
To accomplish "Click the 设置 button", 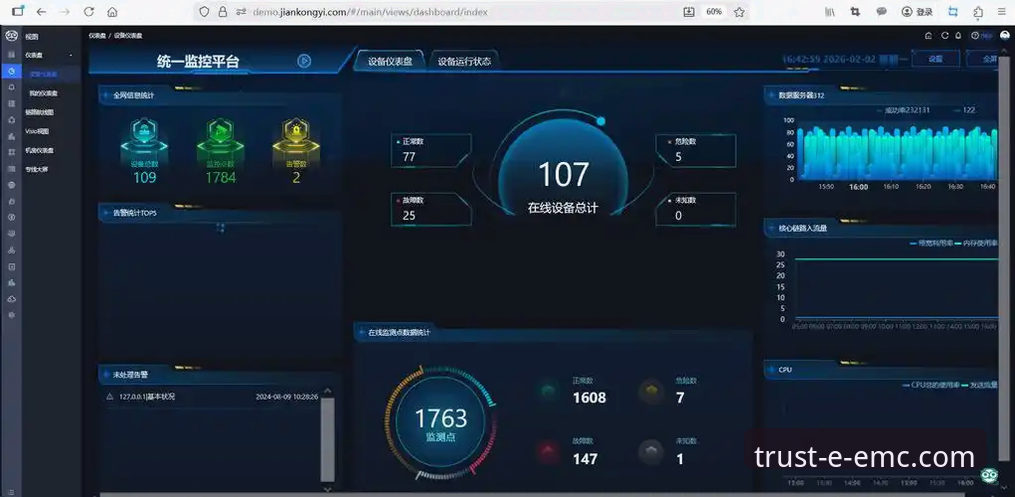I will pyautogui.click(x=935, y=59).
